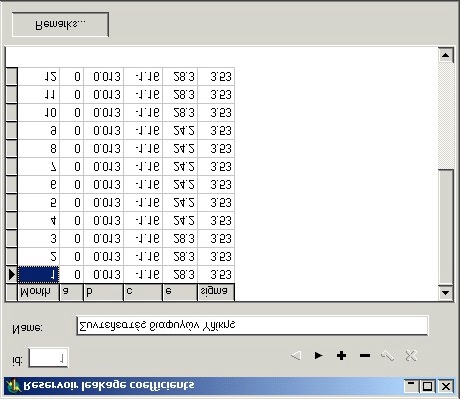Select the Month 8 cell
Viewport: 460px width, 399px height.
pyautogui.click(x=38, y=148)
